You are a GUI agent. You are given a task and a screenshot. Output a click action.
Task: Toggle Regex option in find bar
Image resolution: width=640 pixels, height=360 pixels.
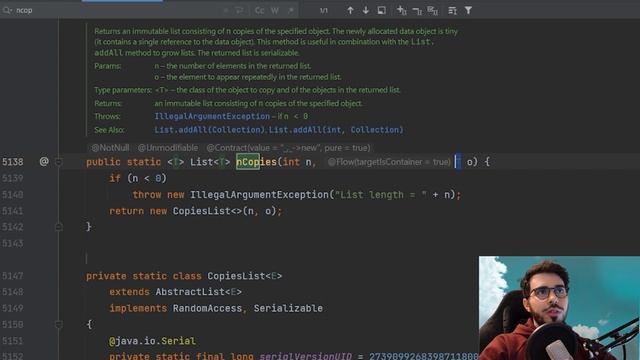pyautogui.click(x=291, y=11)
